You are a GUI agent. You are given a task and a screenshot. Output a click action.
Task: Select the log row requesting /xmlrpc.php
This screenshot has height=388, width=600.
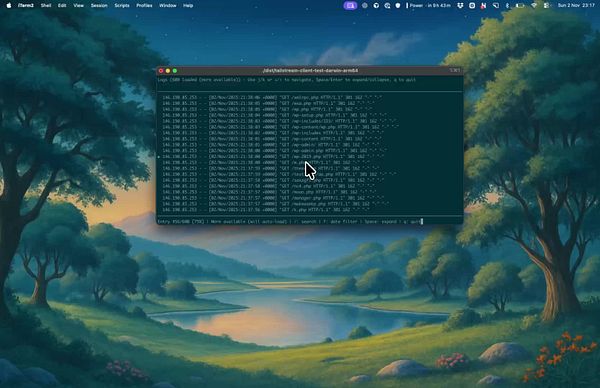[x=272, y=97]
